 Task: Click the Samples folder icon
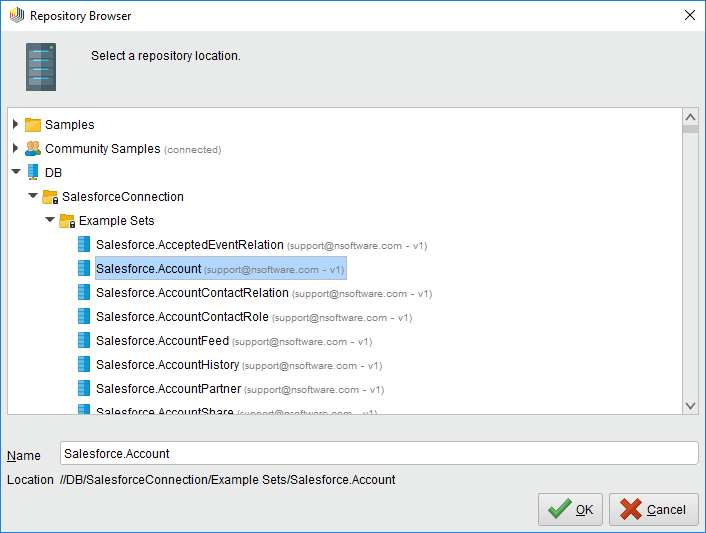(33, 125)
